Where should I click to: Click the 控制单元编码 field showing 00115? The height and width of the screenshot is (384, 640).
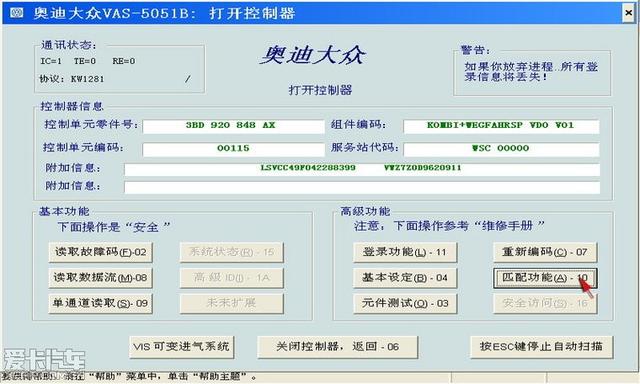233,149
